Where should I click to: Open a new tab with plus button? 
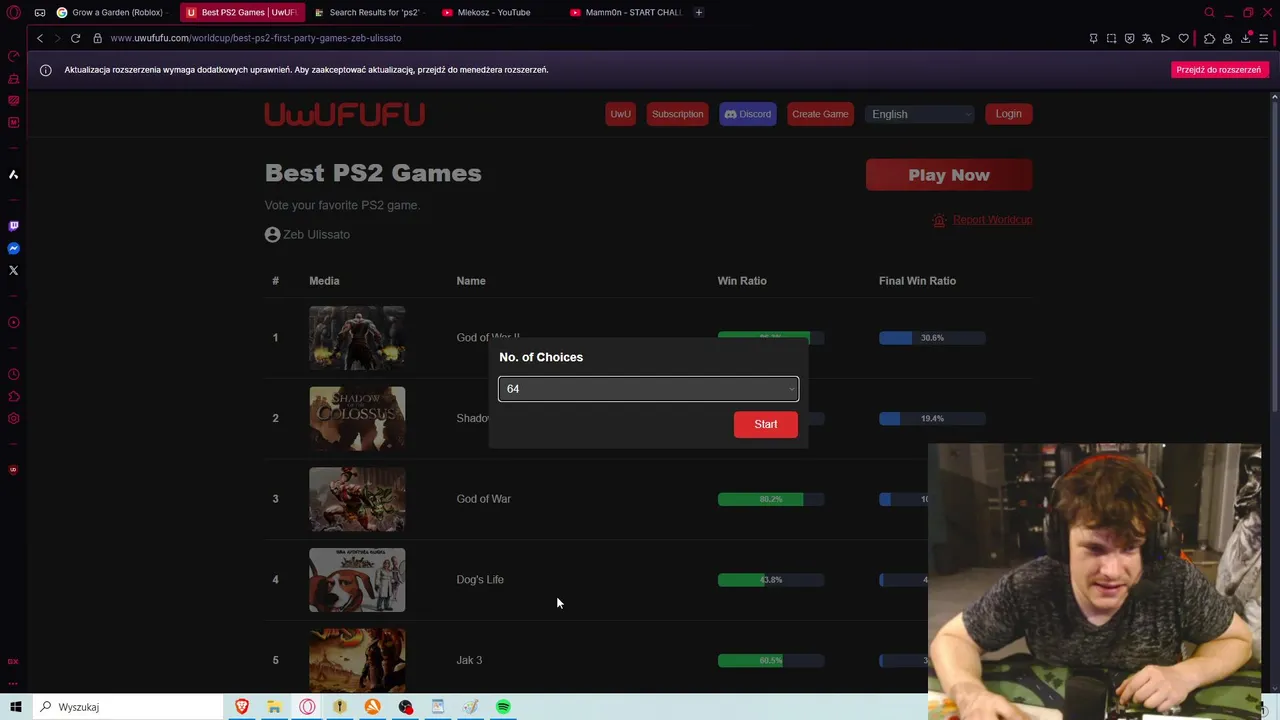tap(699, 12)
